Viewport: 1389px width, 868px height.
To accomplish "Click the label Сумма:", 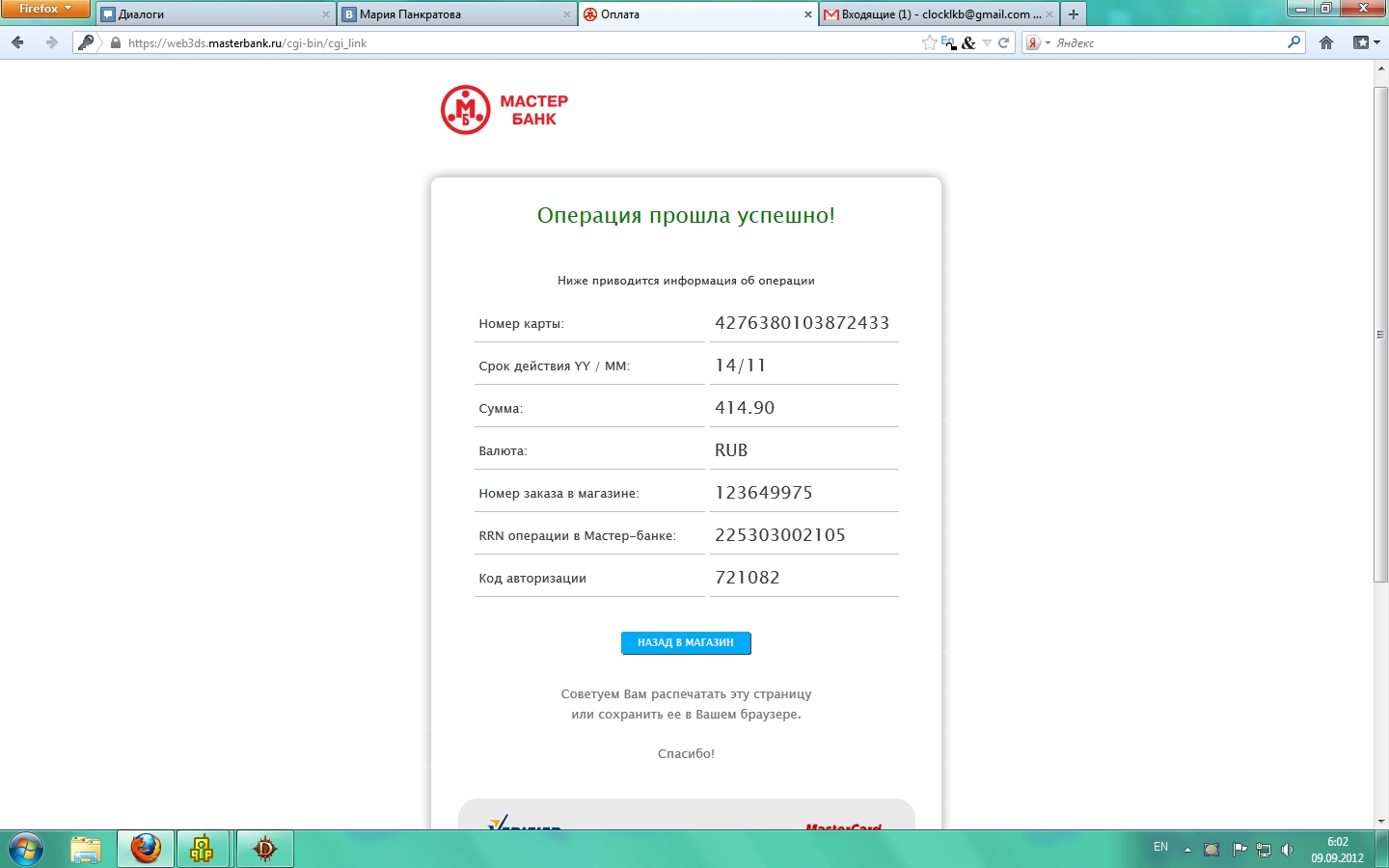I will tap(501, 409).
